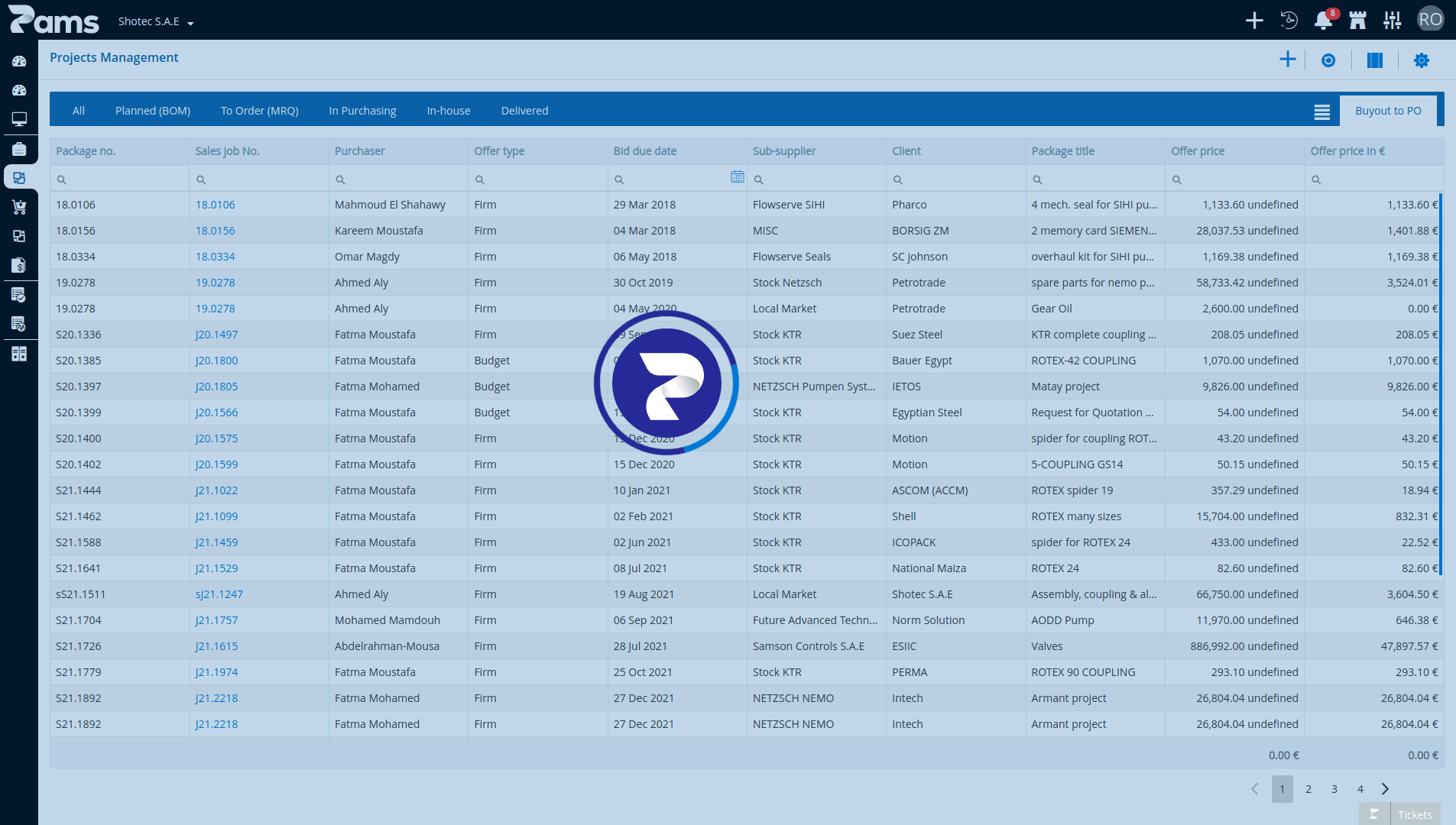Screen dimensions: 1456x825
Task: Open the history clock icon in top bar
Action: 1289,21
